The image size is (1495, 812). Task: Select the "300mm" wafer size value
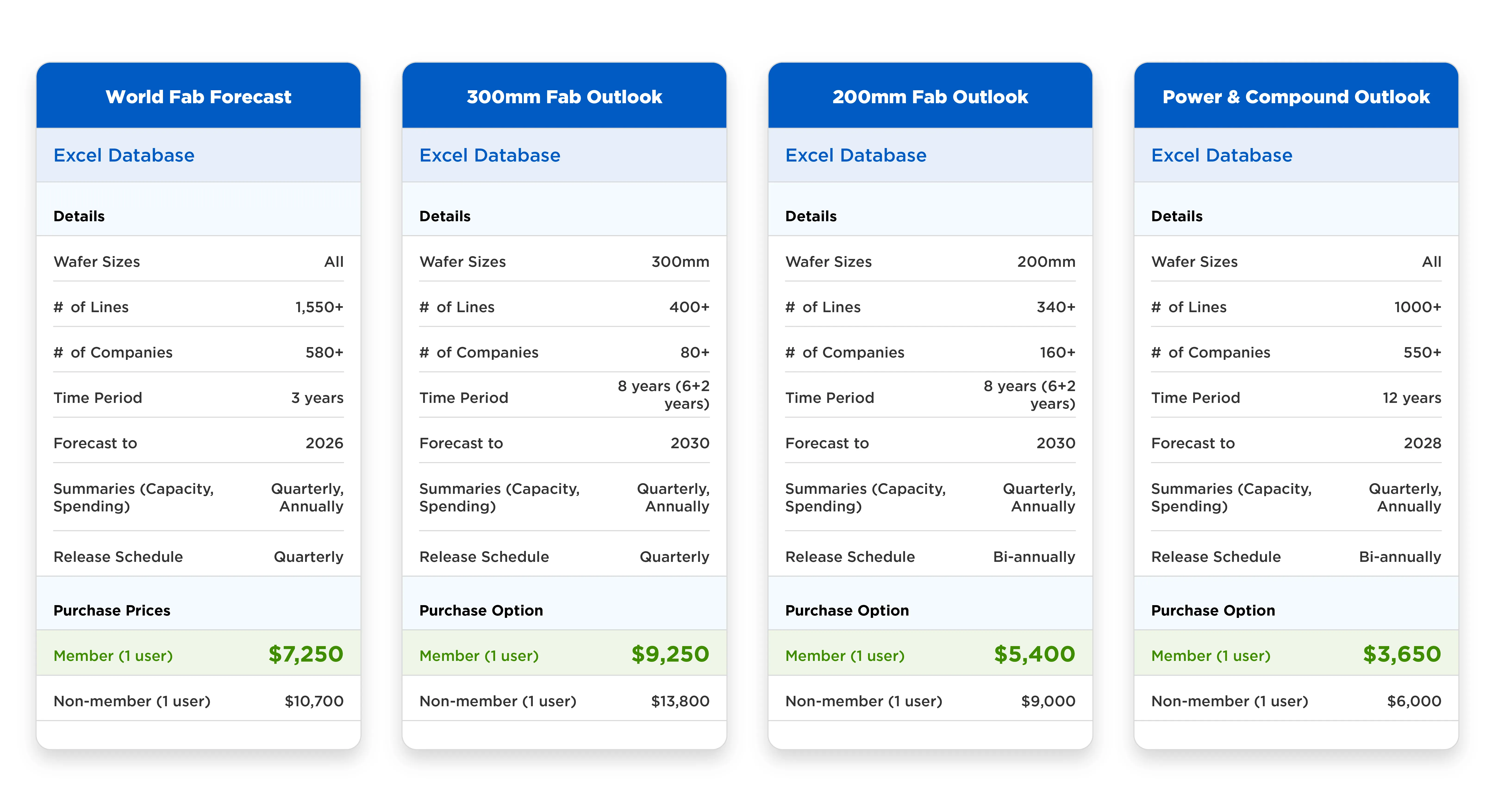[x=680, y=262]
